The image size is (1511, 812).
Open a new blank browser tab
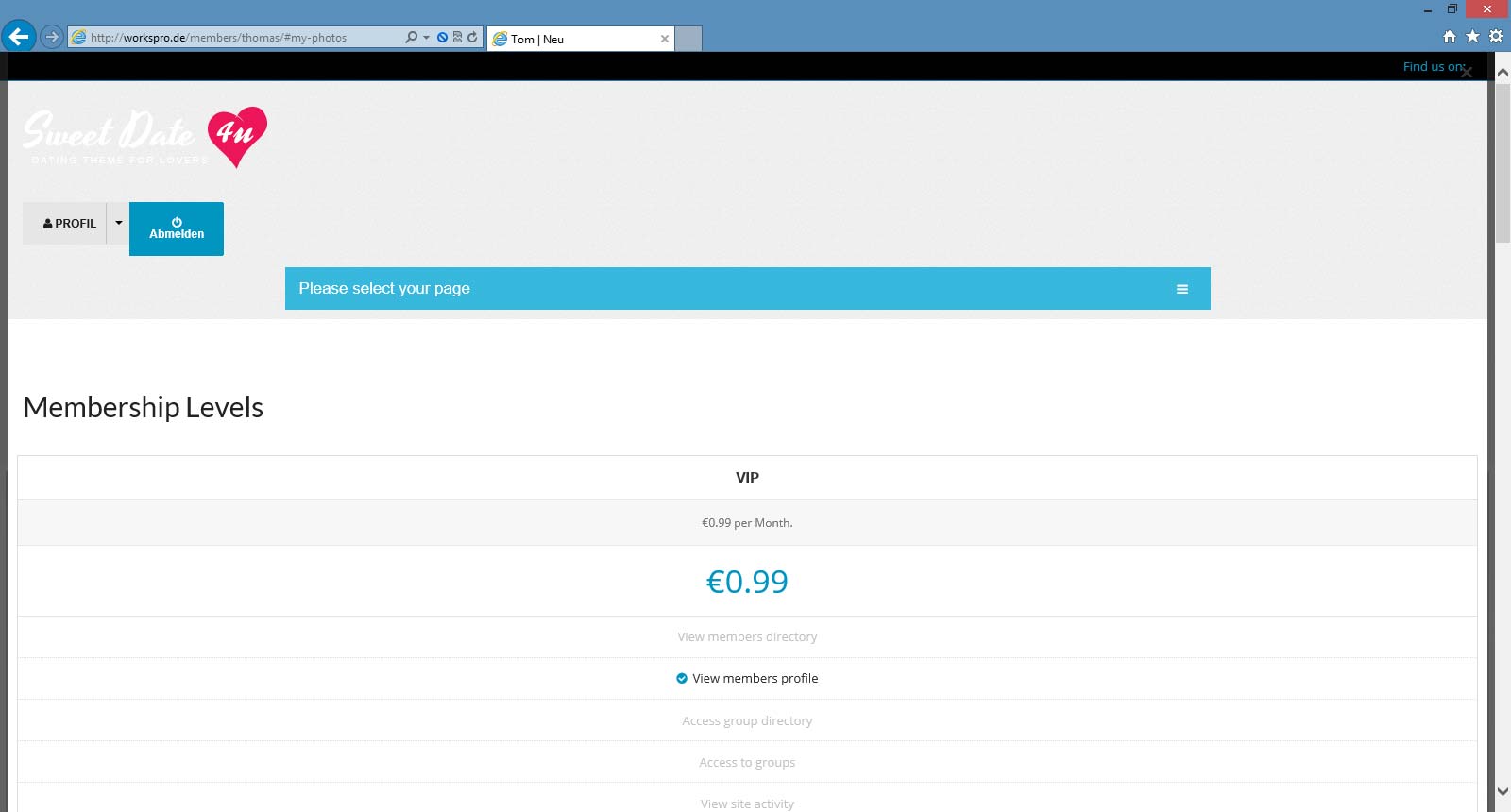click(x=689, y=40)
